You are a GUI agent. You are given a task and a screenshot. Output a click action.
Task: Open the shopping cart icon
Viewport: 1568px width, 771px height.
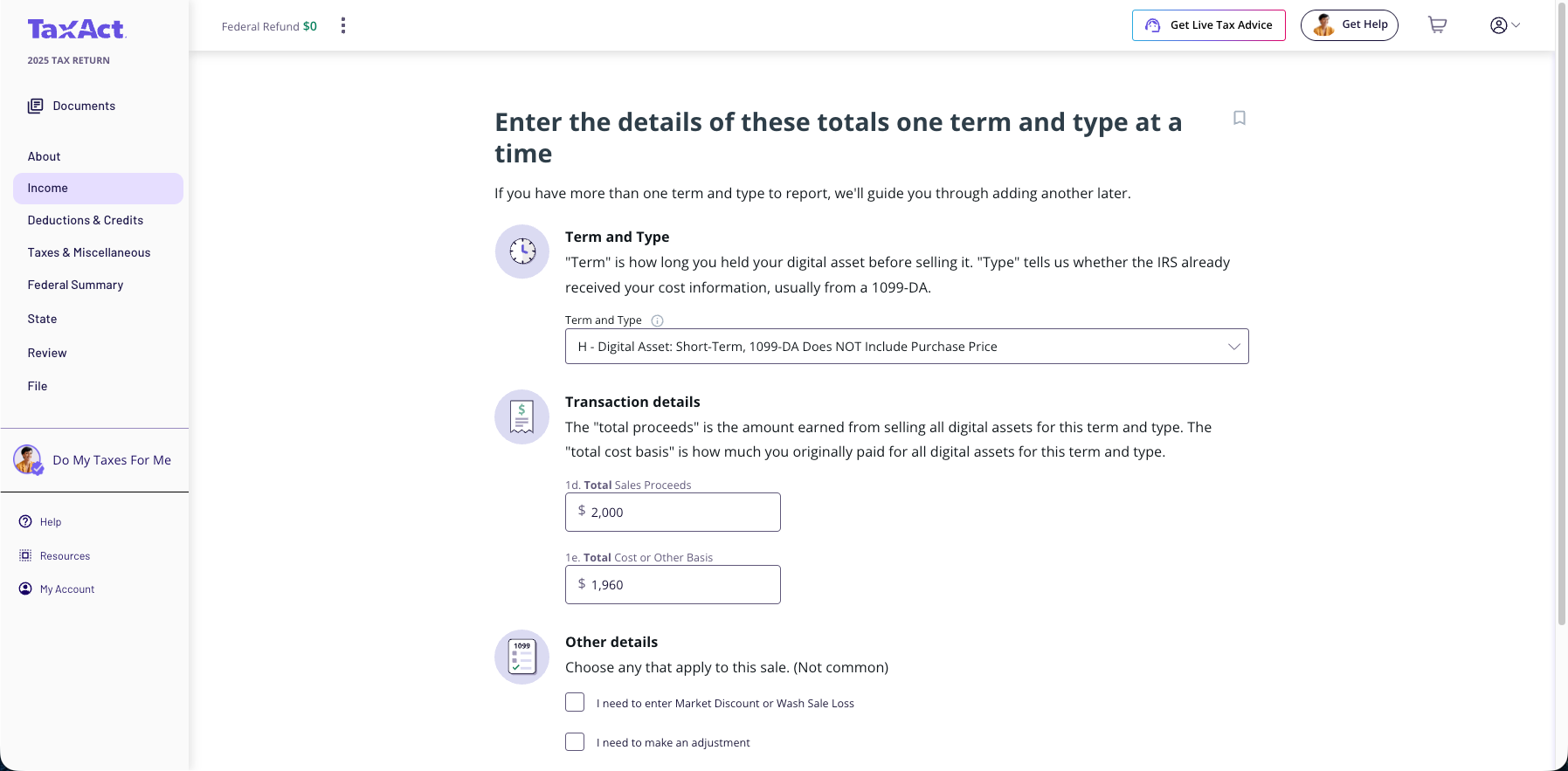point(1437,25)
